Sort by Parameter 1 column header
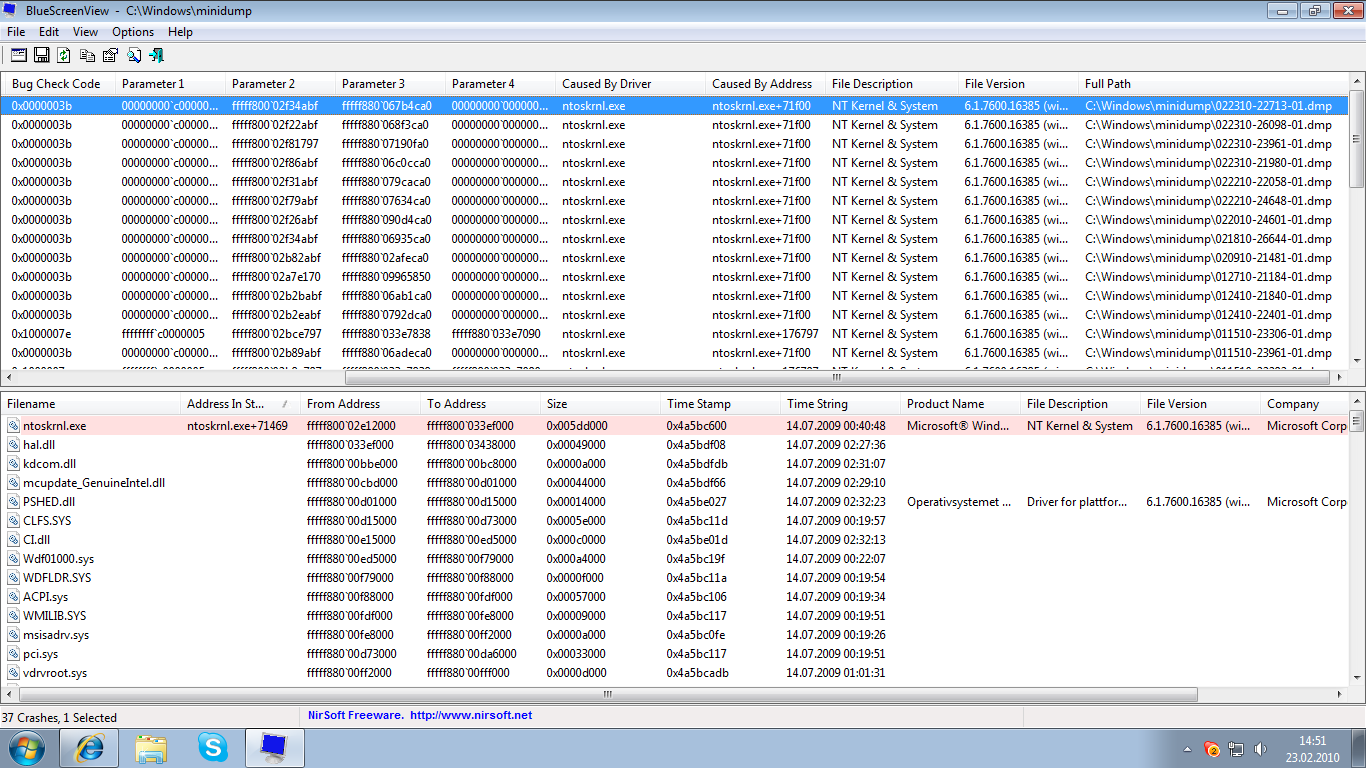 tap(171, 84)
